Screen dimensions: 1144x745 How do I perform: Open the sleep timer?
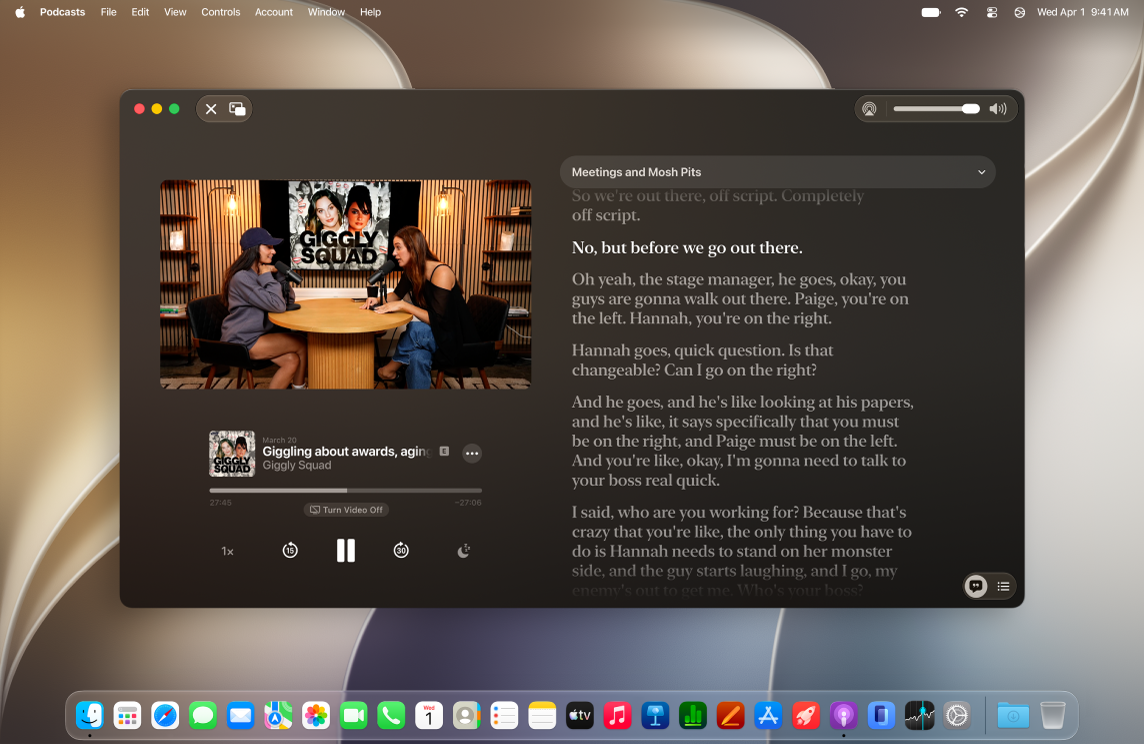463,551
